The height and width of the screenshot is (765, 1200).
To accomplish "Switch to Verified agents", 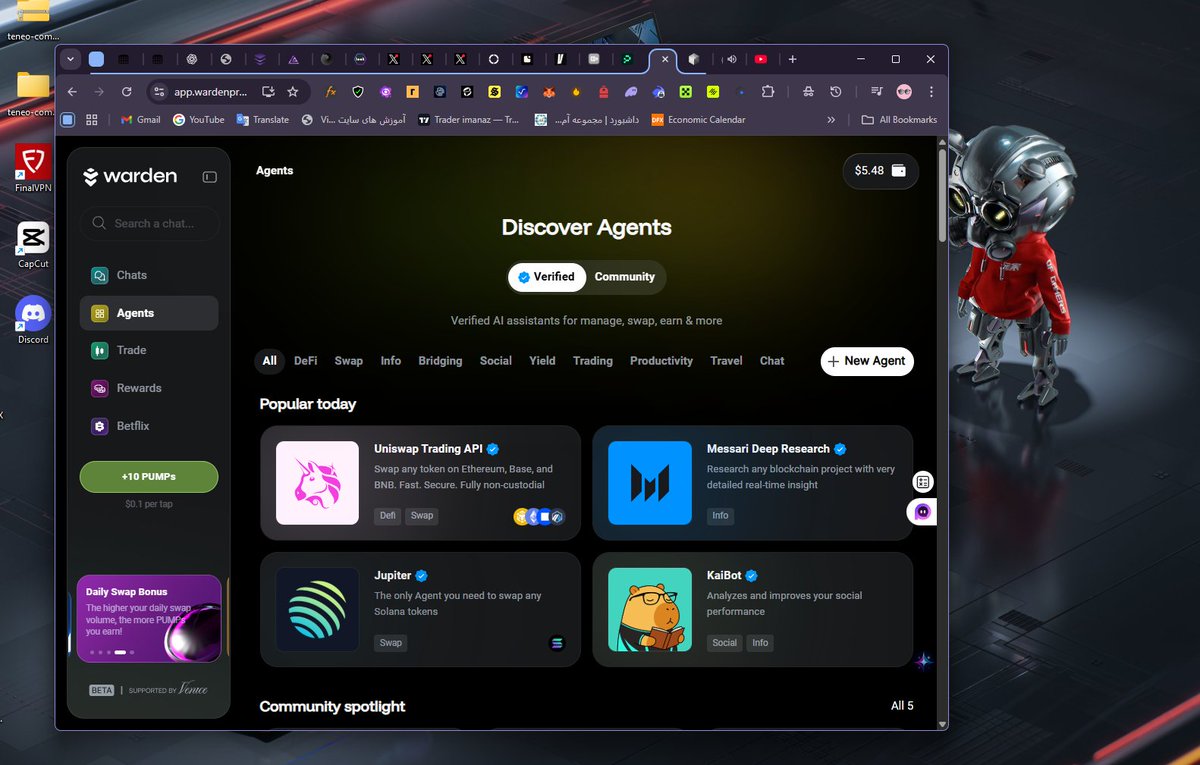I will click(x=546, y=277).
